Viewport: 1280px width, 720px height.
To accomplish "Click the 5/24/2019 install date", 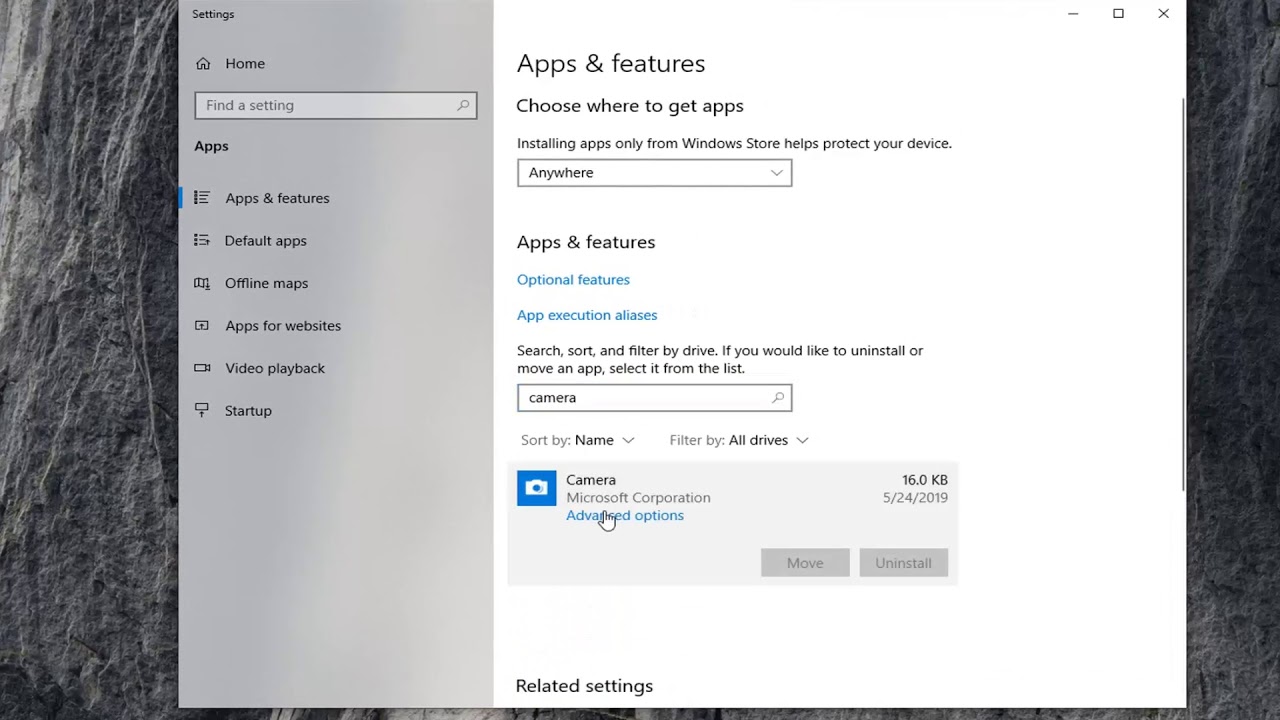I will (x=915, y=497).
